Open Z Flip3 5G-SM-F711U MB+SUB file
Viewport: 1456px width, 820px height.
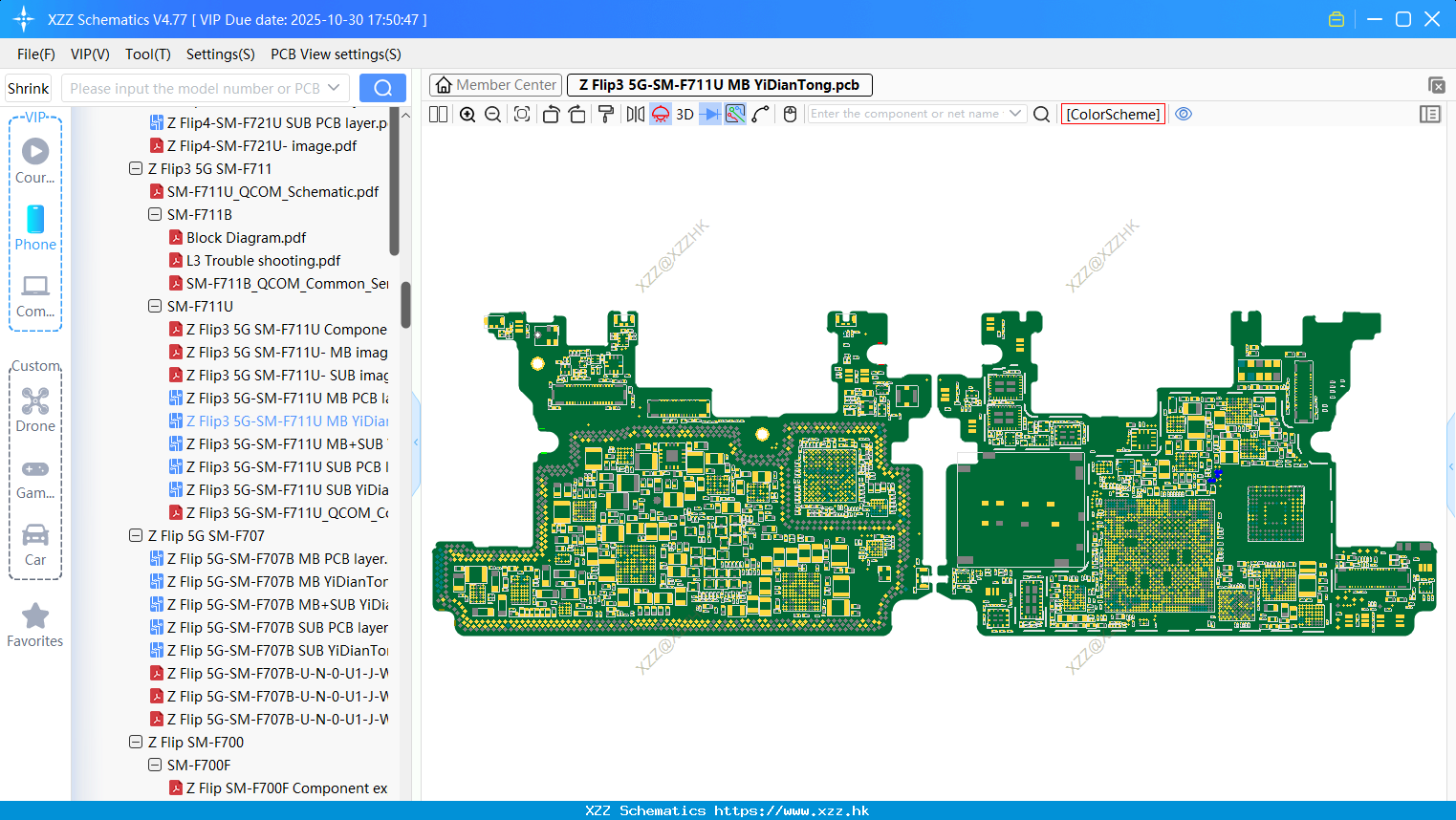pyautogui.click(x=287, y=443)
